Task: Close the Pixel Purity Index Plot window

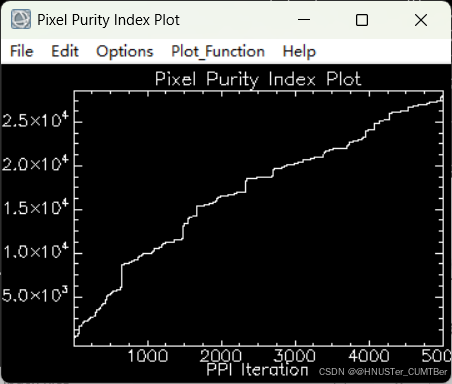Action: click(421, 20)
